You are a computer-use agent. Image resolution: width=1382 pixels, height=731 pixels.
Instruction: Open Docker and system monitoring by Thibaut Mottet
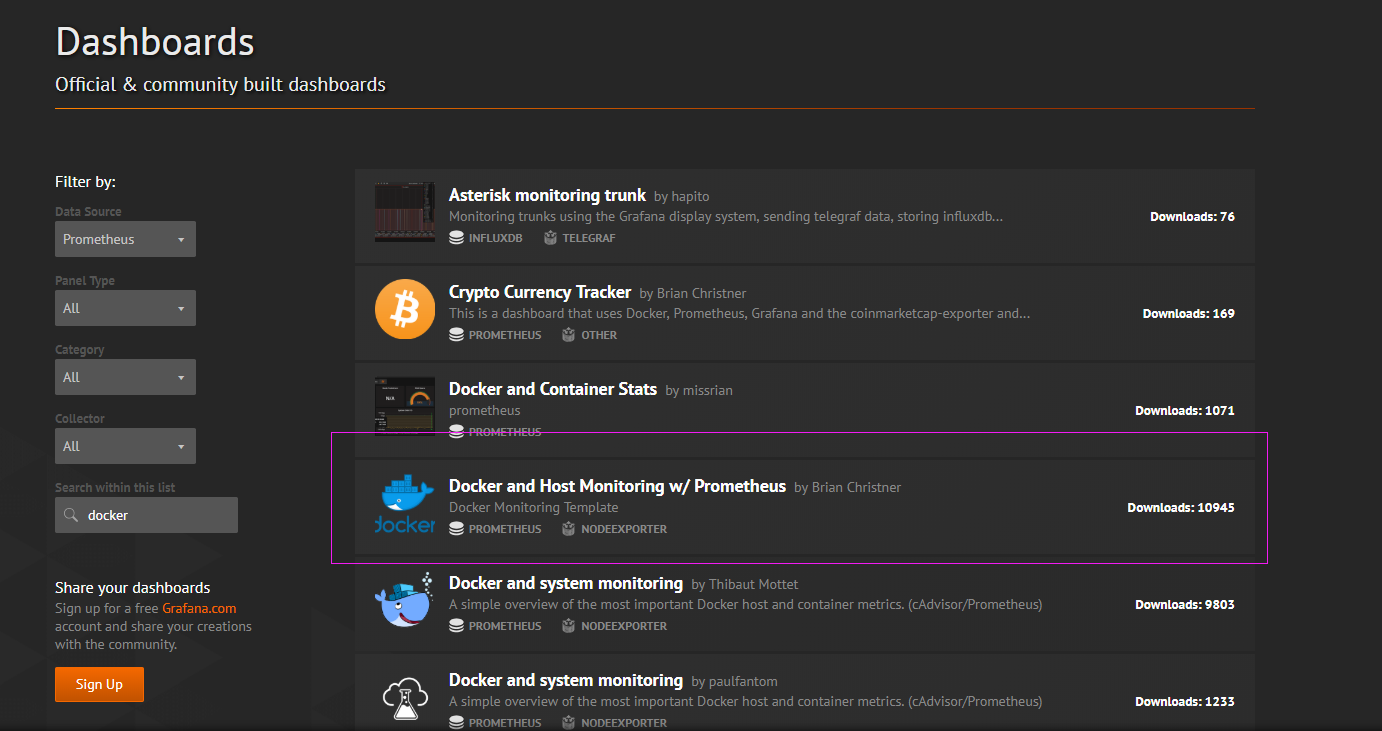[x=566, y=583]
